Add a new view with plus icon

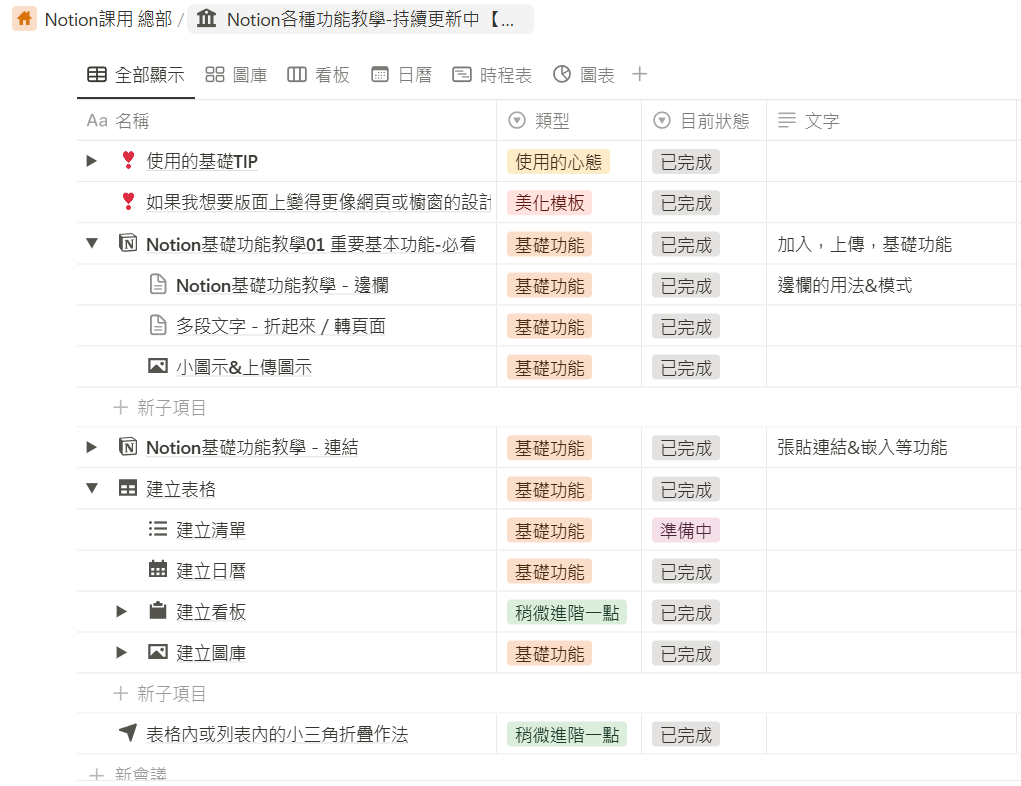(639, 74)
